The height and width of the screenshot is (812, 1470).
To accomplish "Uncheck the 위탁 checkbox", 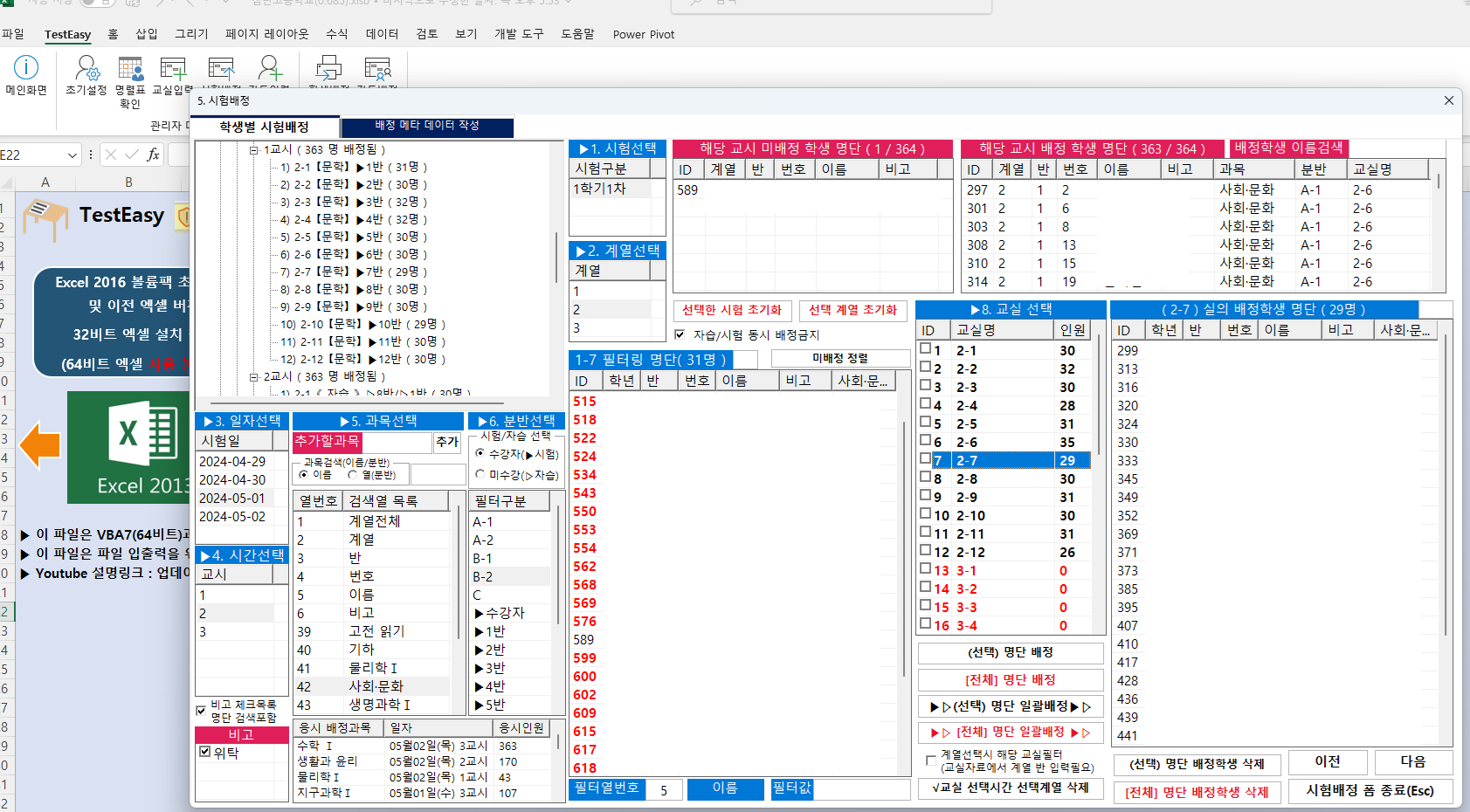I will (205, 752).
